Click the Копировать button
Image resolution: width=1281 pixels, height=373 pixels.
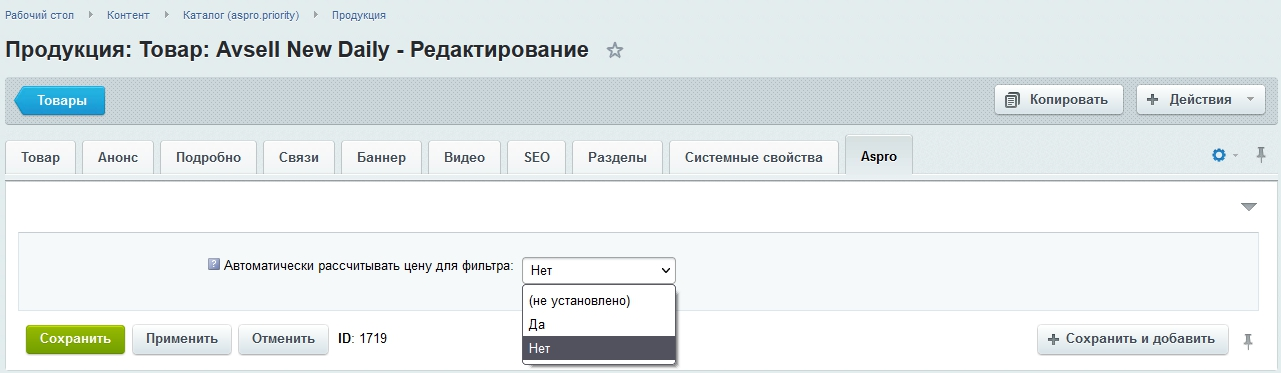pos(1059,100)
